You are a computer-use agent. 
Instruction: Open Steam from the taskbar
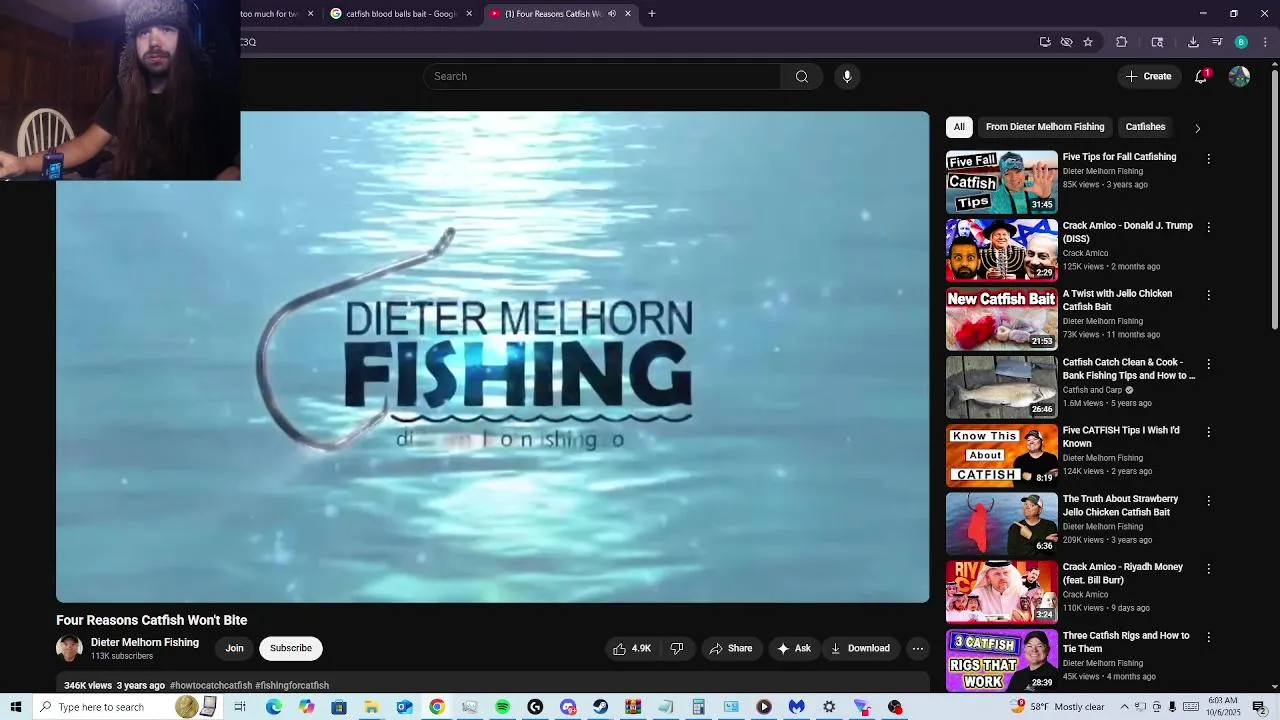tap(600, 707)
